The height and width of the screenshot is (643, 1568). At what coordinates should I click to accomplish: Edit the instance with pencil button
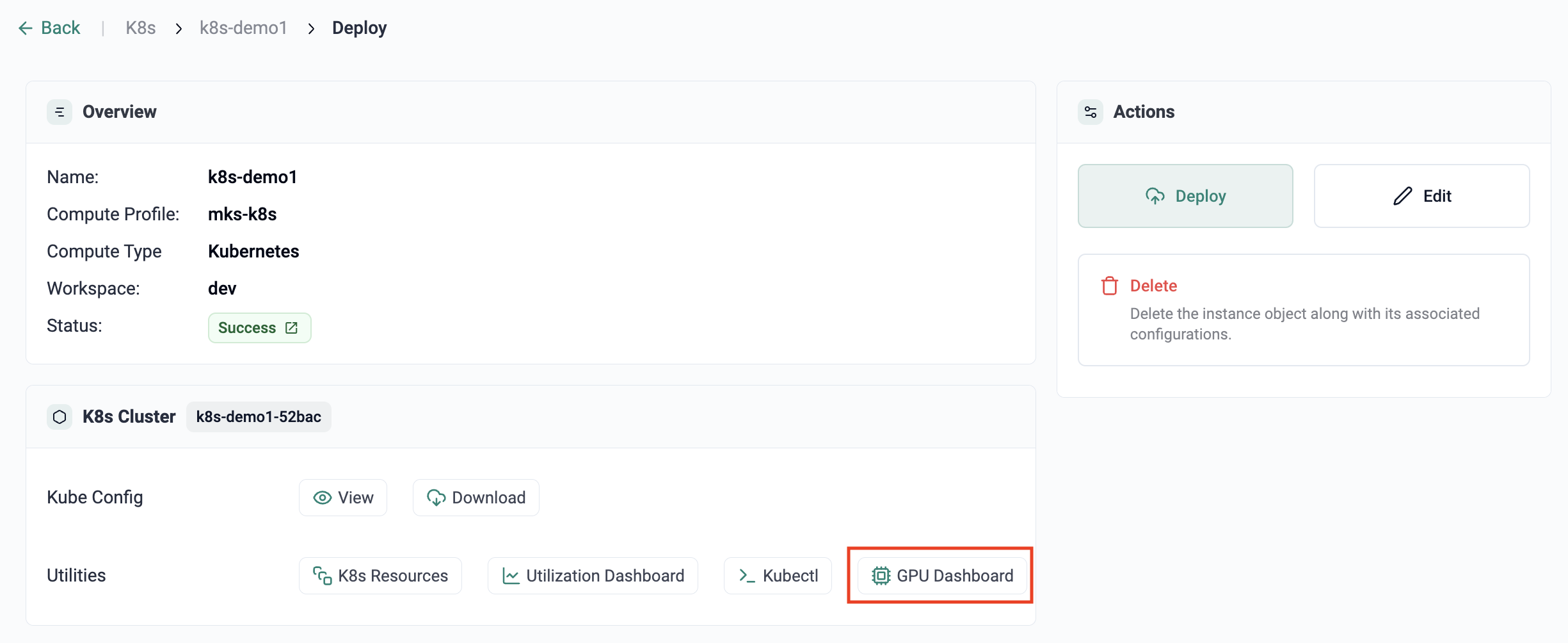pyautogui.click(x=1421, y=196)
